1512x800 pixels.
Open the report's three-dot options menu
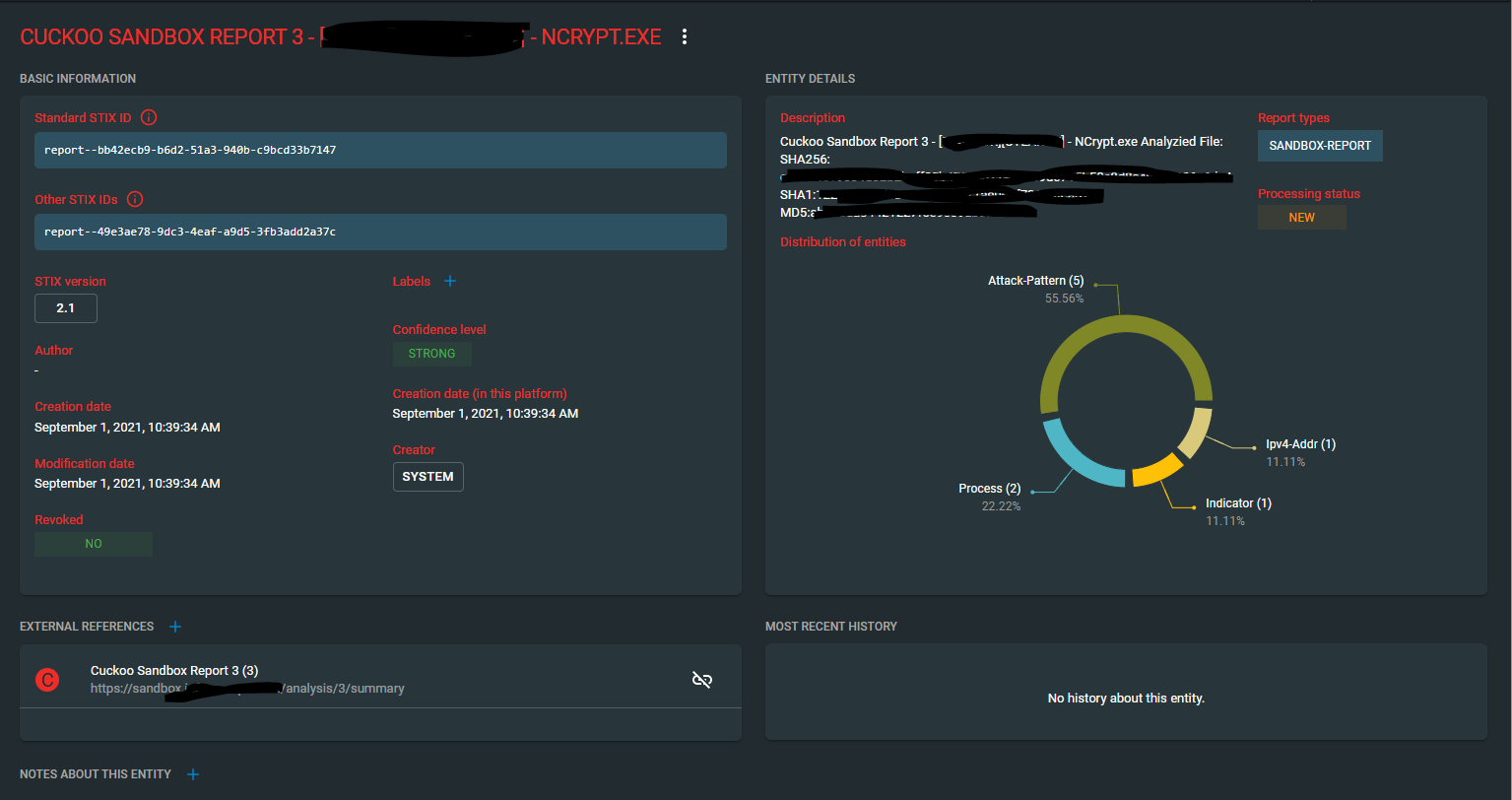click(685, 35)
